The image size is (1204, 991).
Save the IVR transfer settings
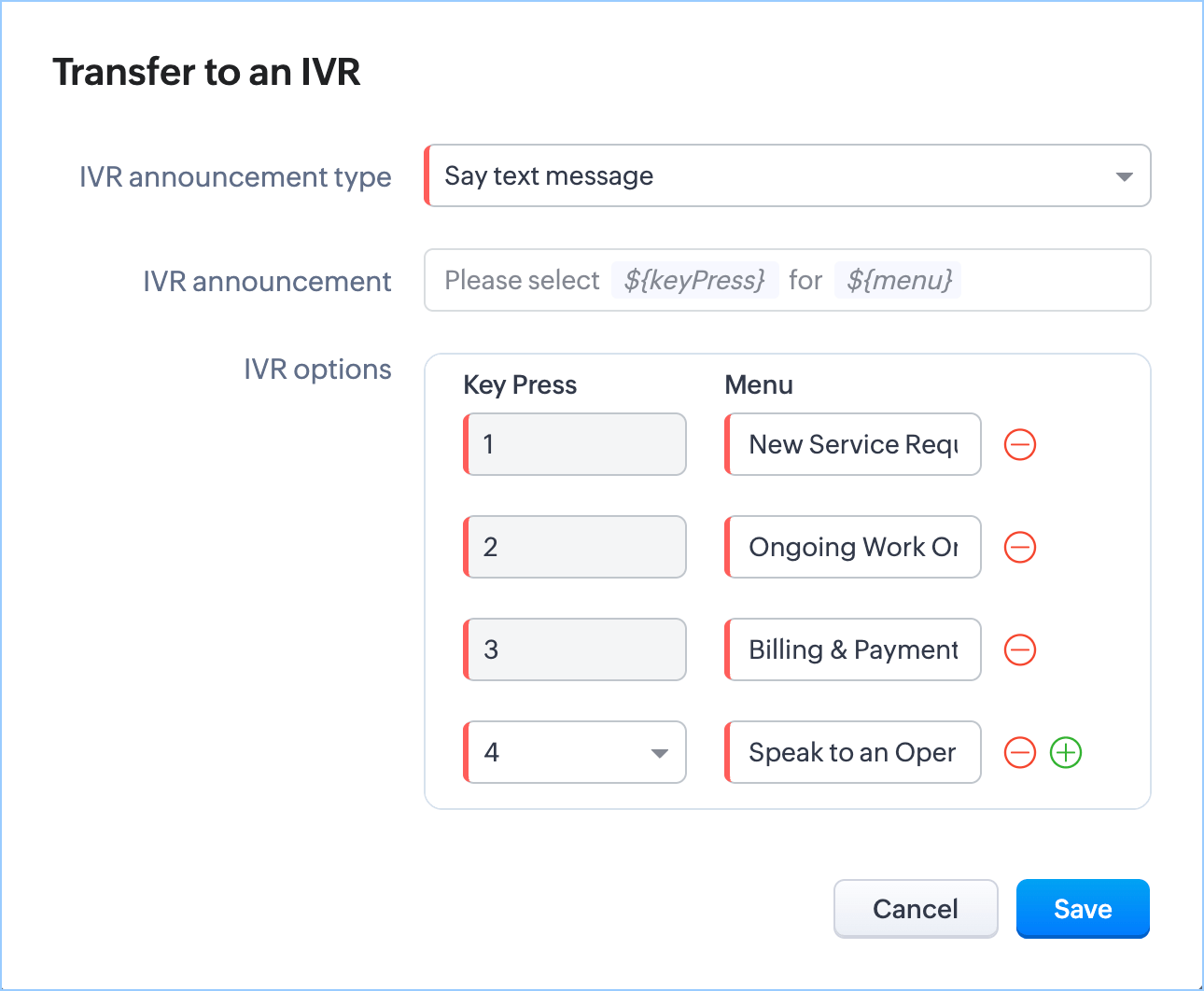tap(1083, 908)
